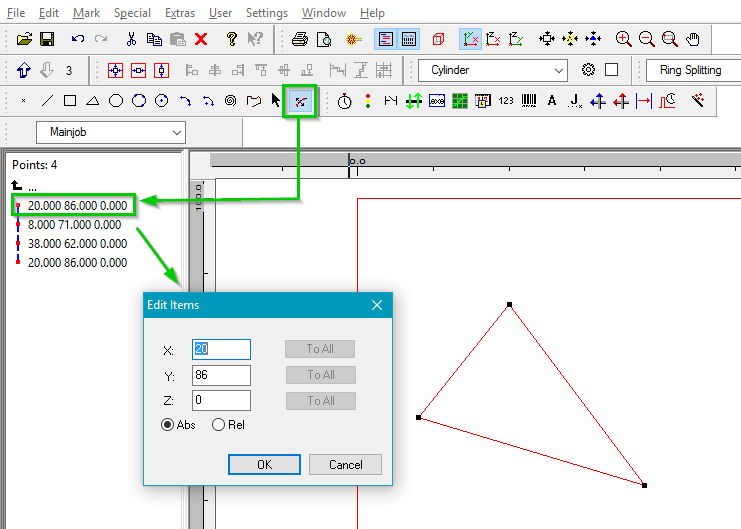Click the Y coordinate input field
The image size is (741, 529).
(221, 375)
